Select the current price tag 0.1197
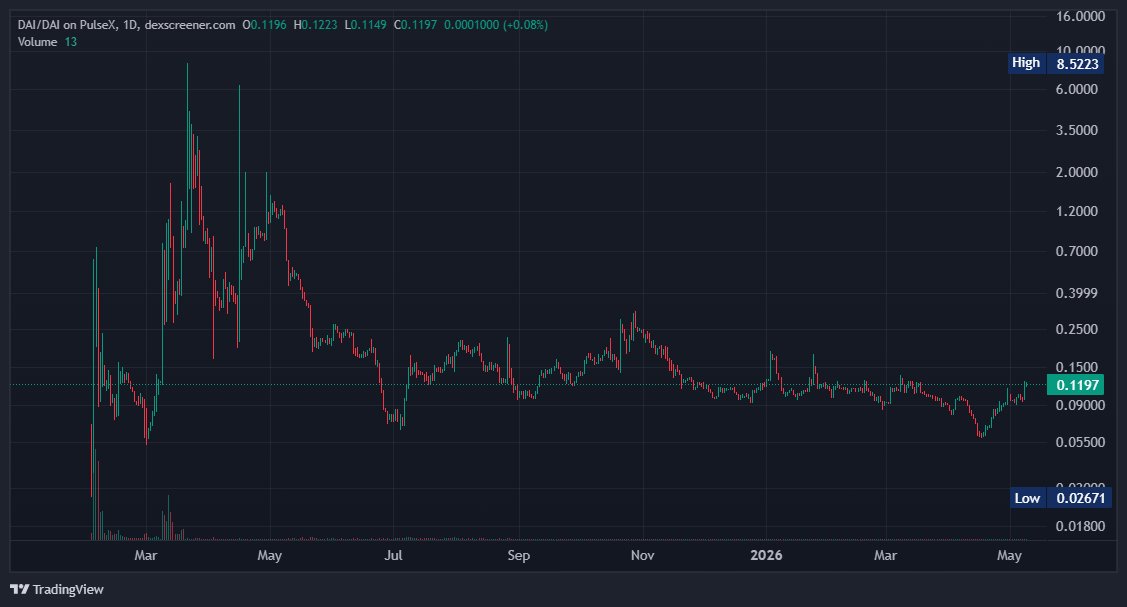The height and width of the screenshot is (607, 1127). click(1077, 385)
